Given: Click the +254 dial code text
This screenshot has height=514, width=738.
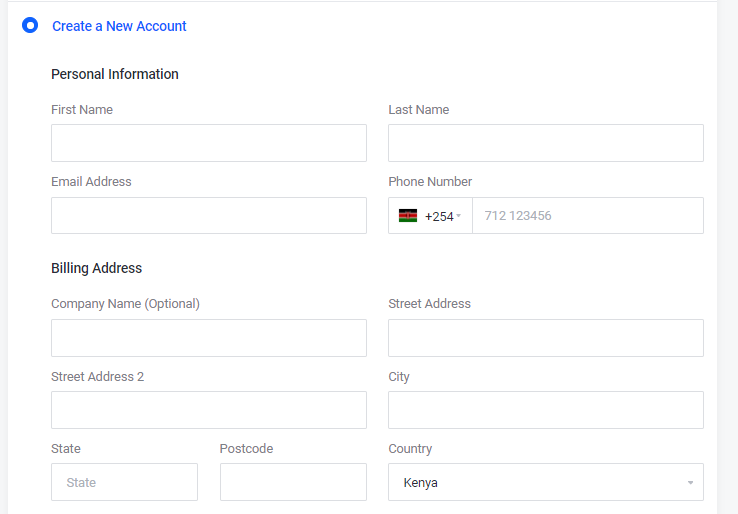Looking at the screenshot, I should pyautogui.click(x=438, y=216).
